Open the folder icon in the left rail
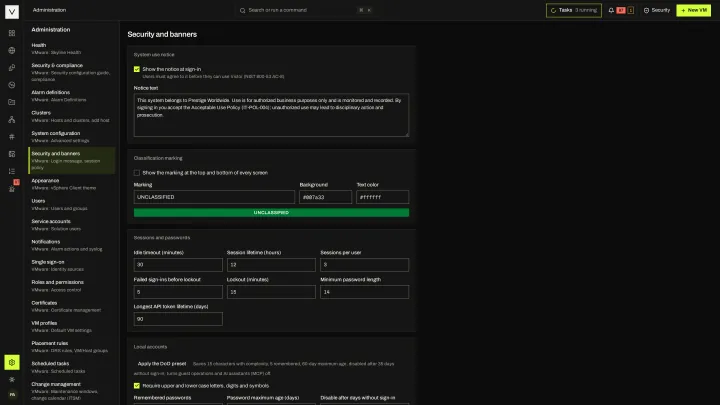720x405 pixels. 12,102
